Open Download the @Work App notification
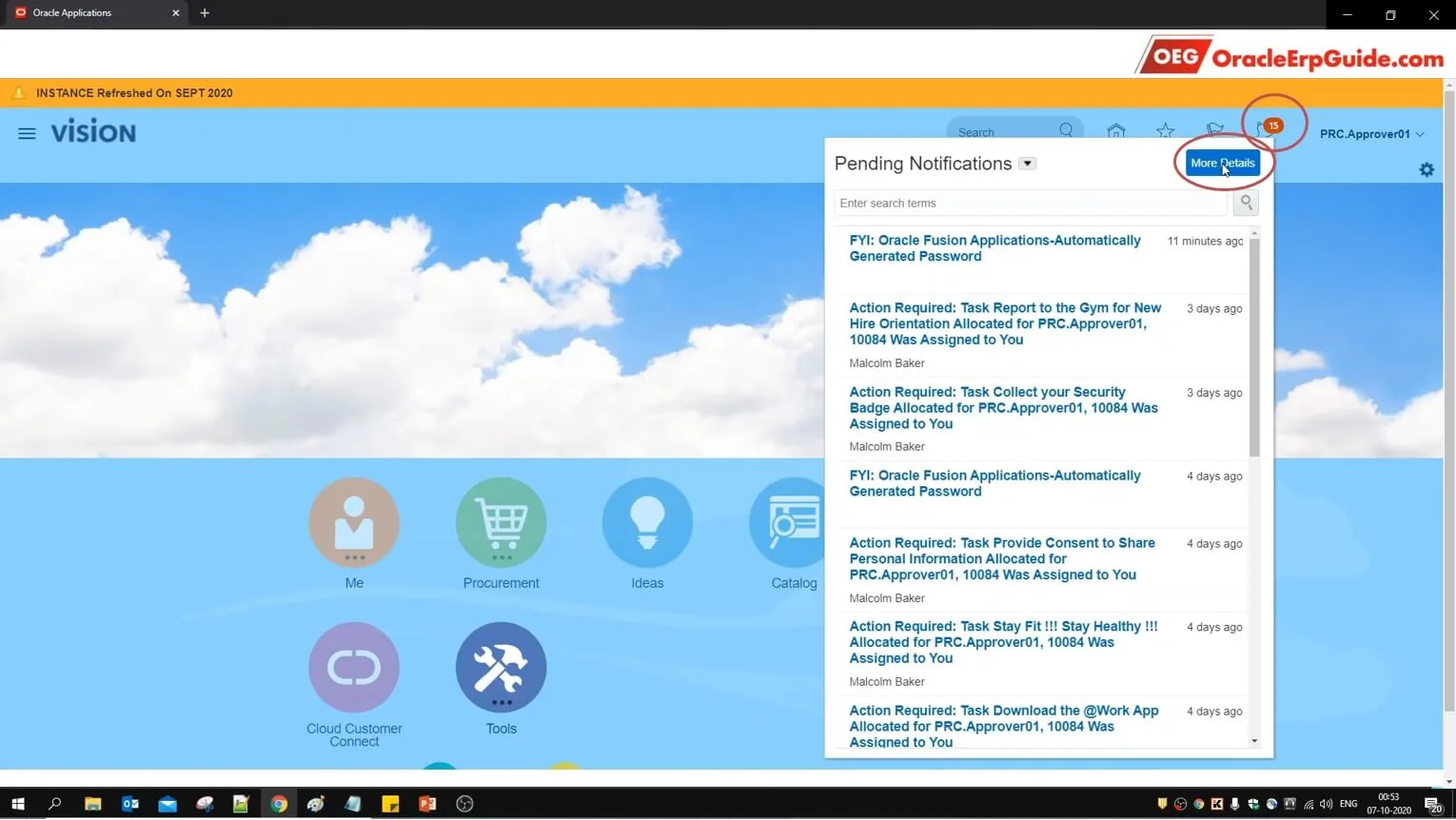Viewport: 1456px width, 820px height. 1004,727
